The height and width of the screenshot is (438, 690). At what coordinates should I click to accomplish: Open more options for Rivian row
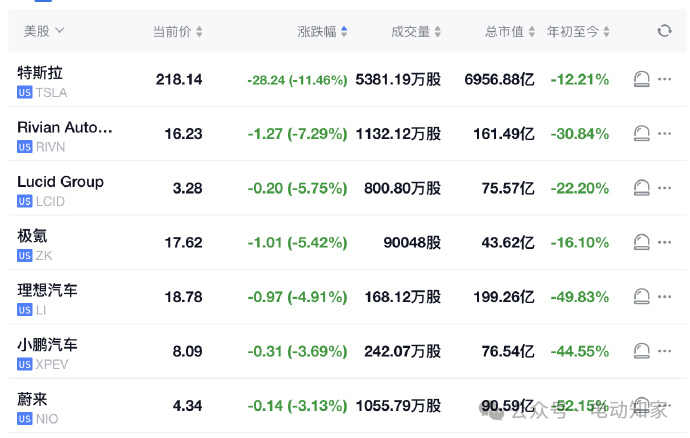click(664, 133)
